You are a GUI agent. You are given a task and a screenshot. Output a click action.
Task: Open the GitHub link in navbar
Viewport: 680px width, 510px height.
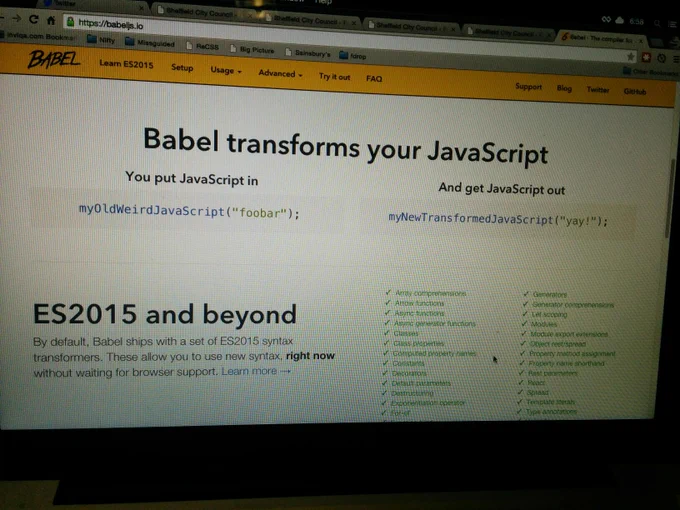[x=635, y=92]
